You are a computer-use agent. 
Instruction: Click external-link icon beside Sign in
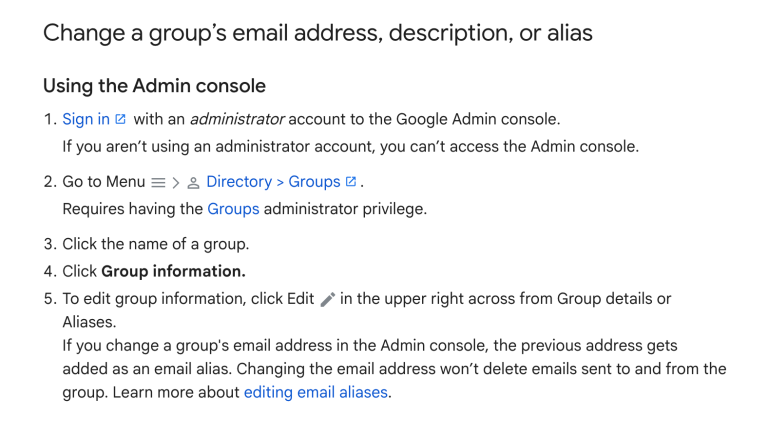(121, 119)
